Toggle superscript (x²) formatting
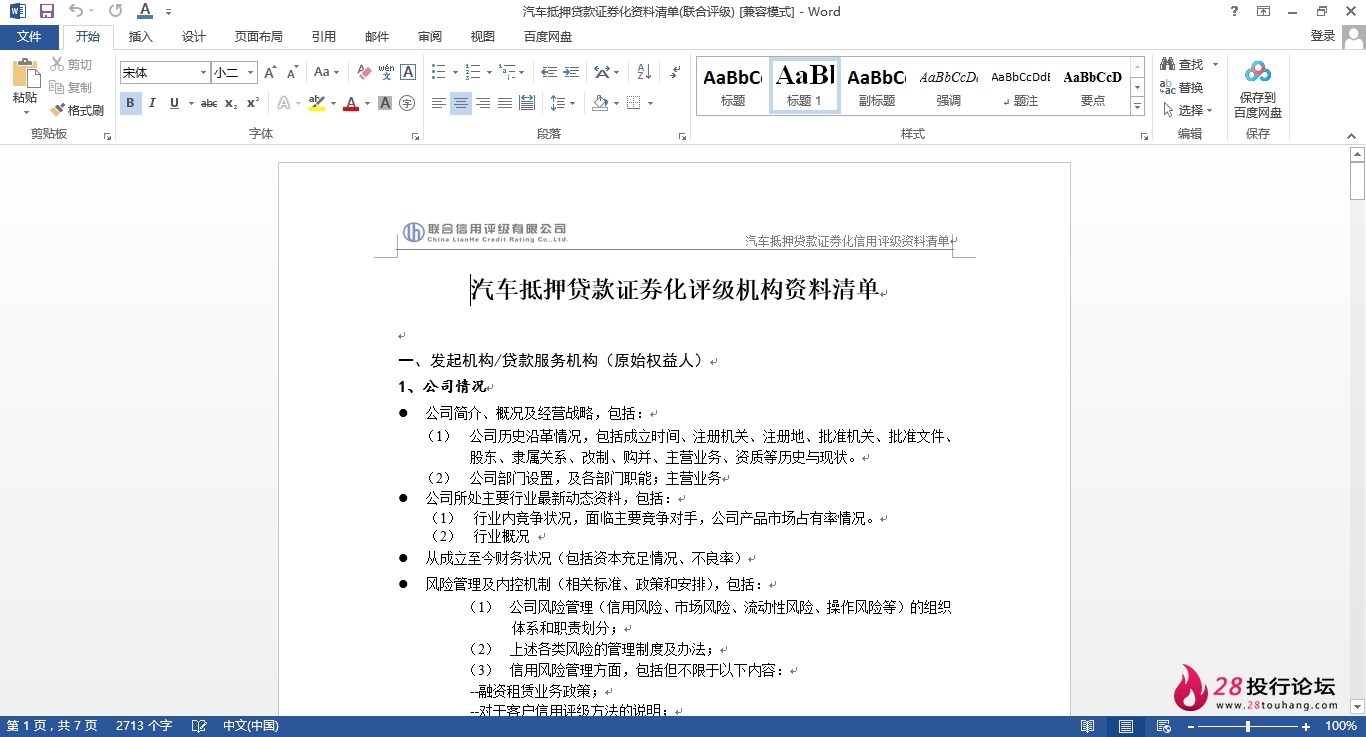The image size is (1366, 737). pyautogui.click(x=253, y=103)
